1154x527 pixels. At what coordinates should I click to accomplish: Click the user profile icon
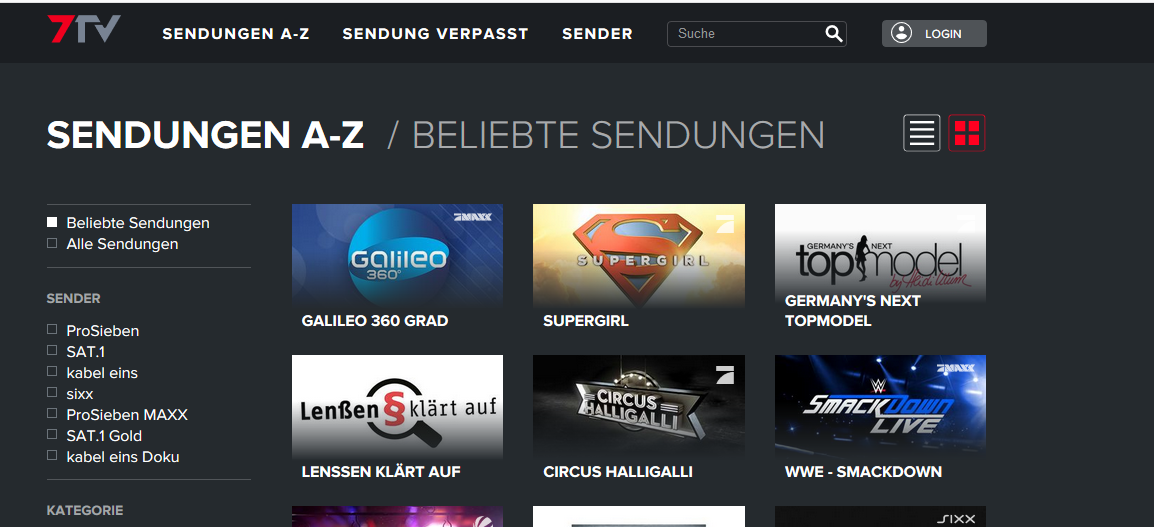[x=901, y=33]
